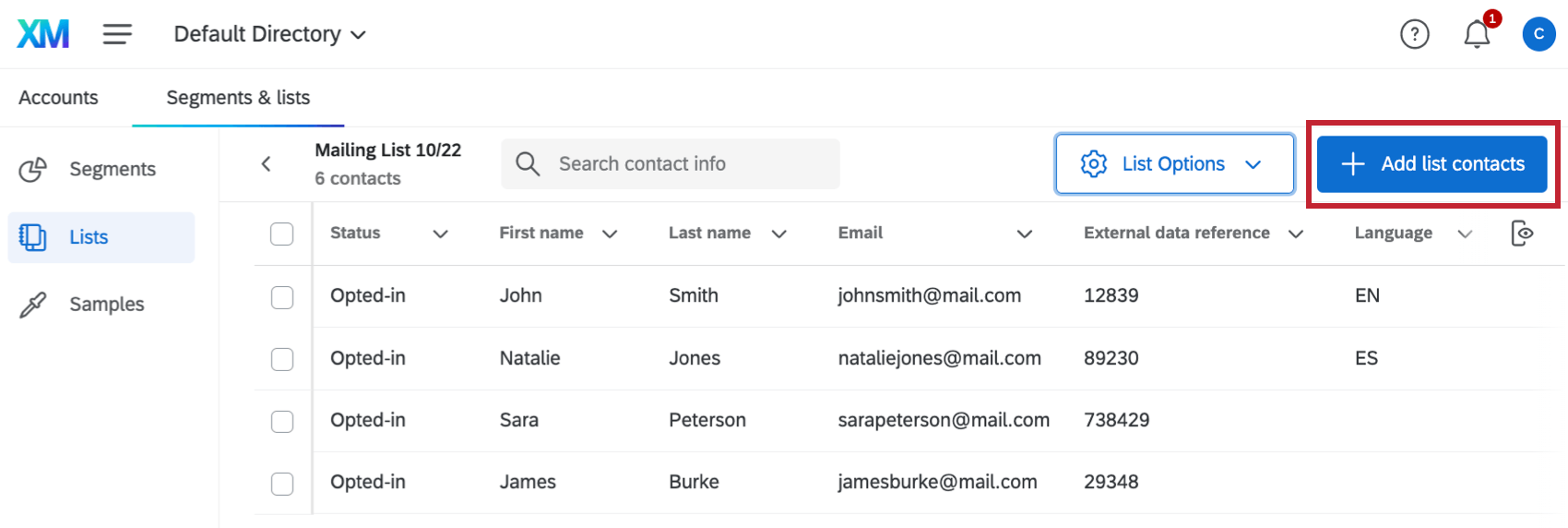The width and height of the screenshot is (1568, 528).
Task: Tick the checkbox for Natalie Jones
Action: (282, 359)
